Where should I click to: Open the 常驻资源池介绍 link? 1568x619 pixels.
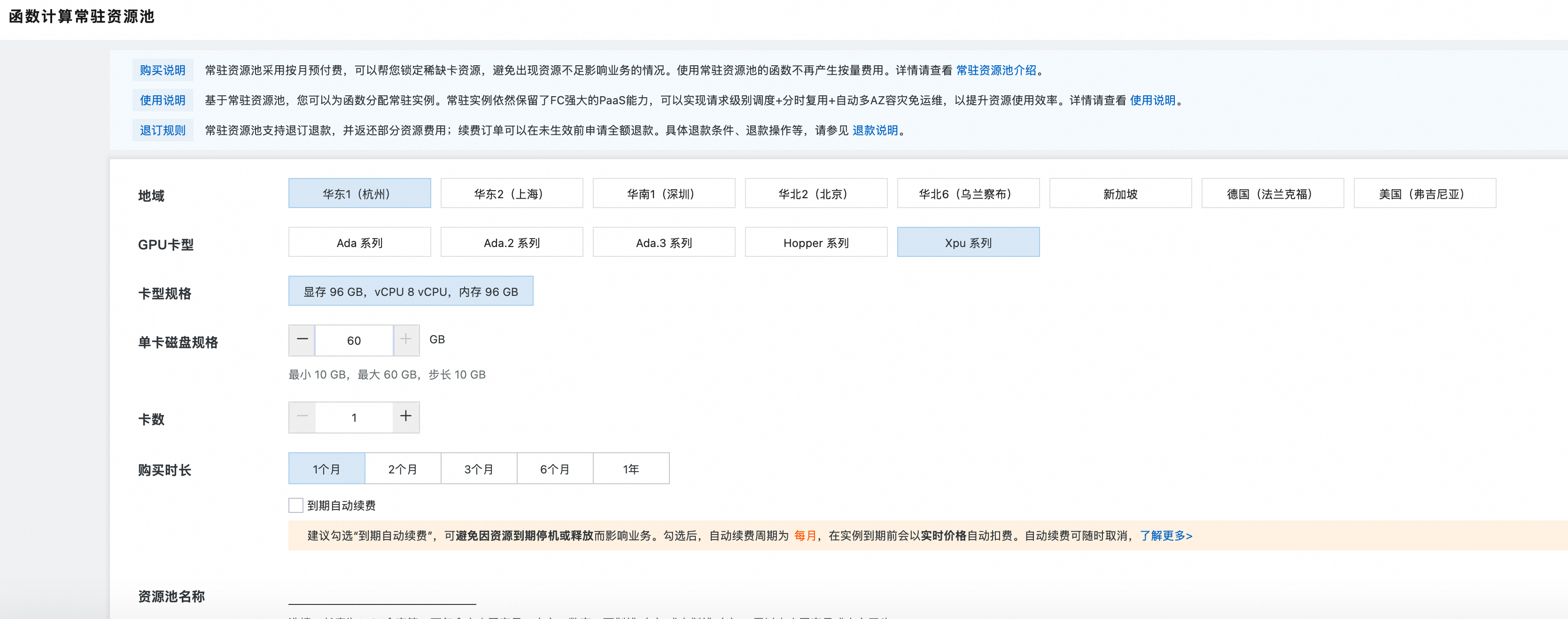(996, 70)
